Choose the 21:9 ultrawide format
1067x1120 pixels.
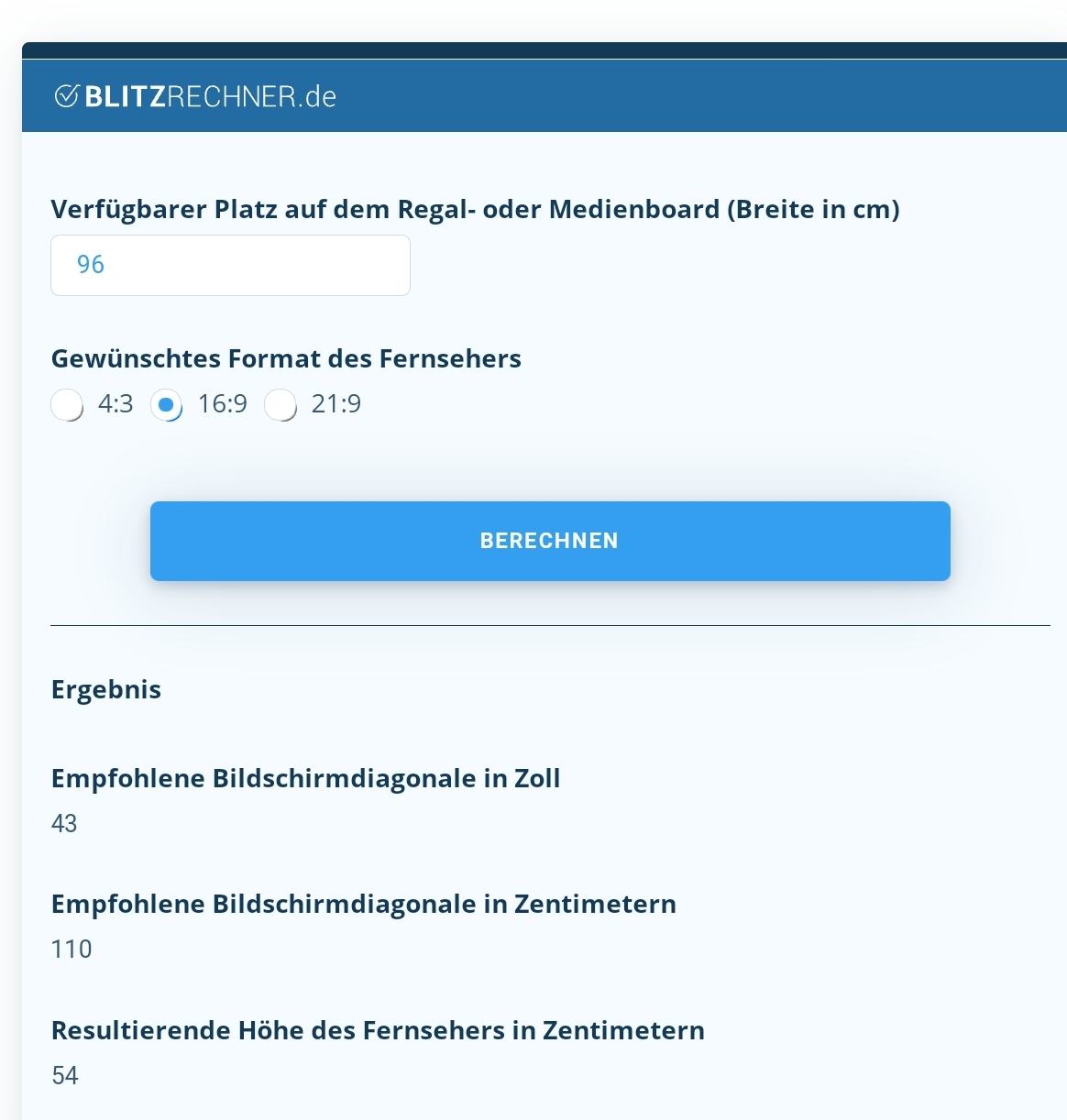pos(282,404)
